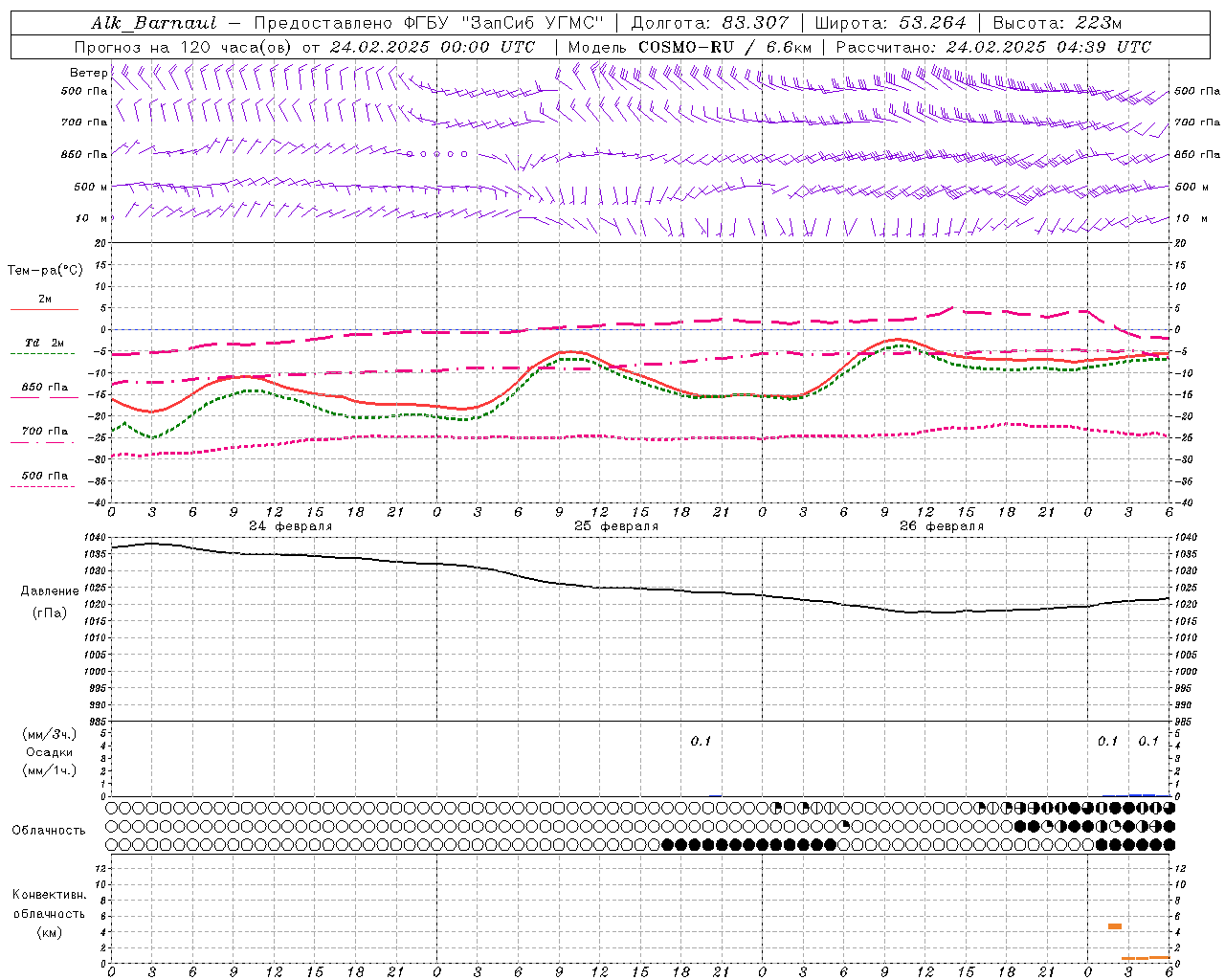This screenshot has width=1225, height=980.
Task: Select the model name "COSMO-RU / 6.6км"
Action: coord(724,47)
